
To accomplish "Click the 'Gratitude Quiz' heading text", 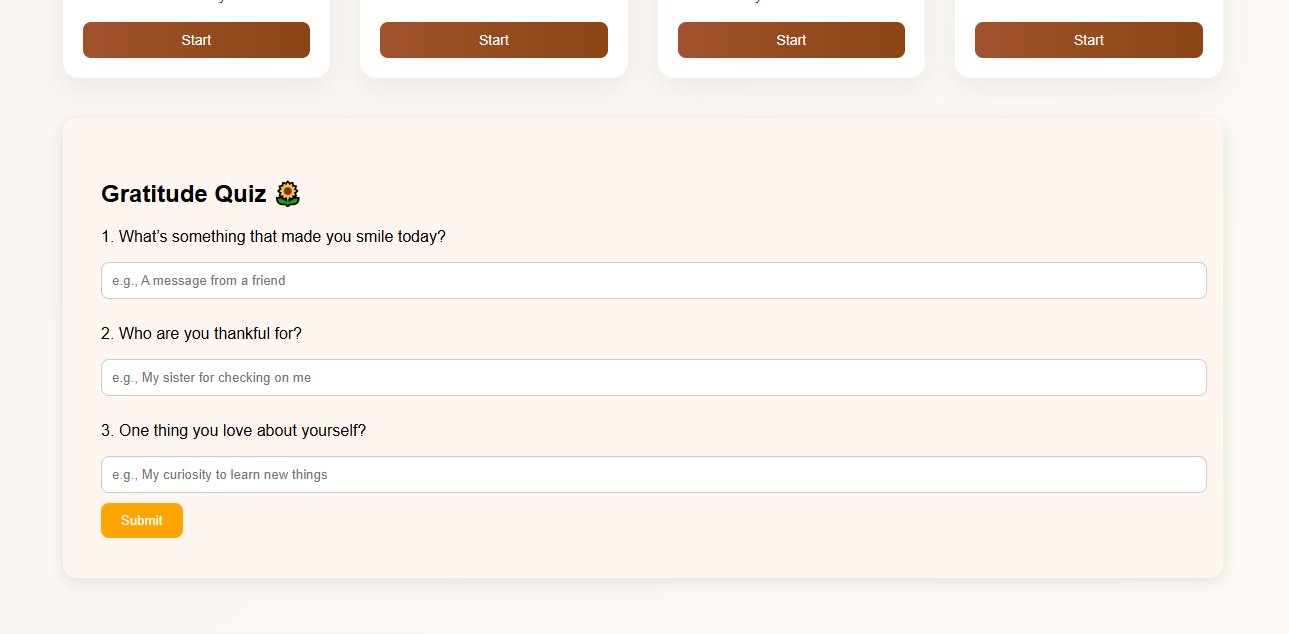I will pyautogui.click(x=184, y=194).
